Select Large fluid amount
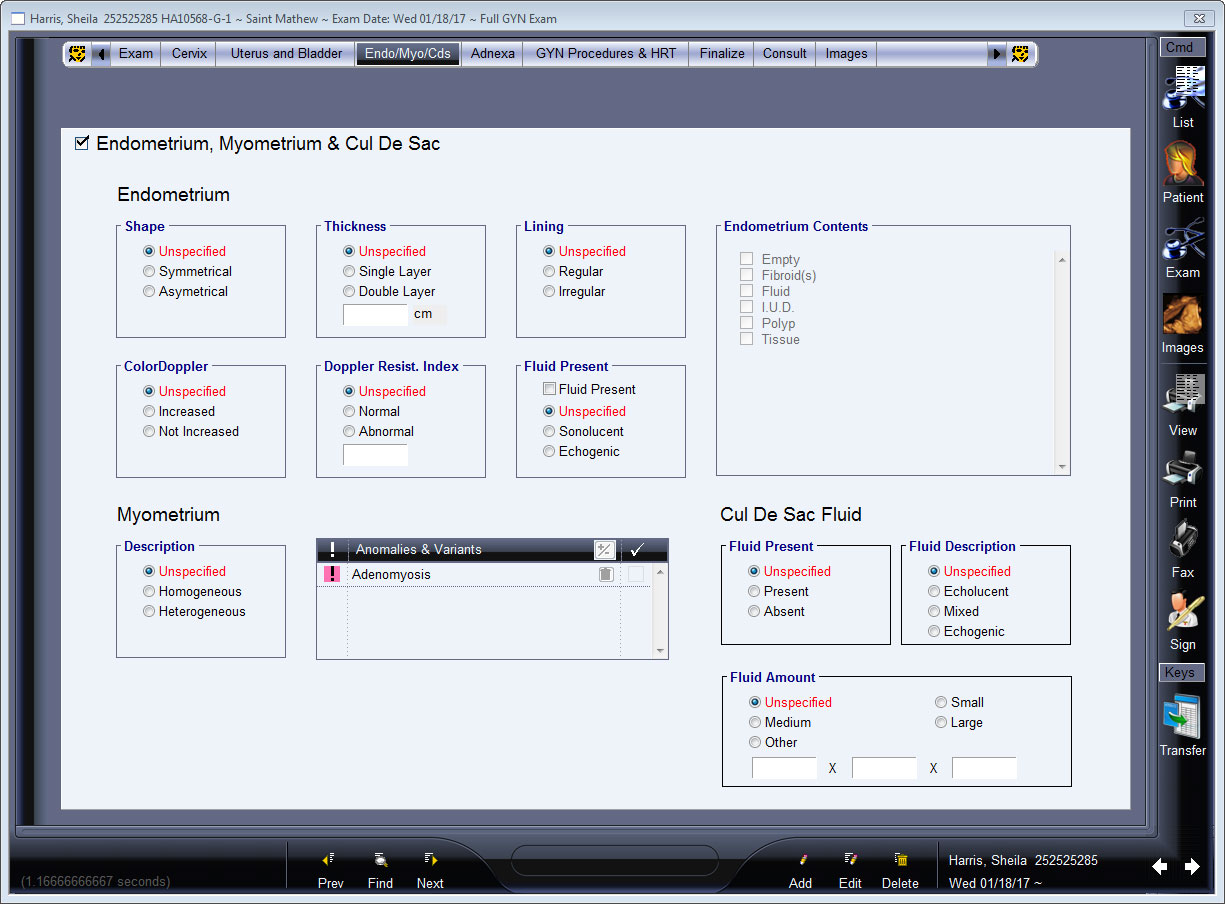 [x=941, y=722]
